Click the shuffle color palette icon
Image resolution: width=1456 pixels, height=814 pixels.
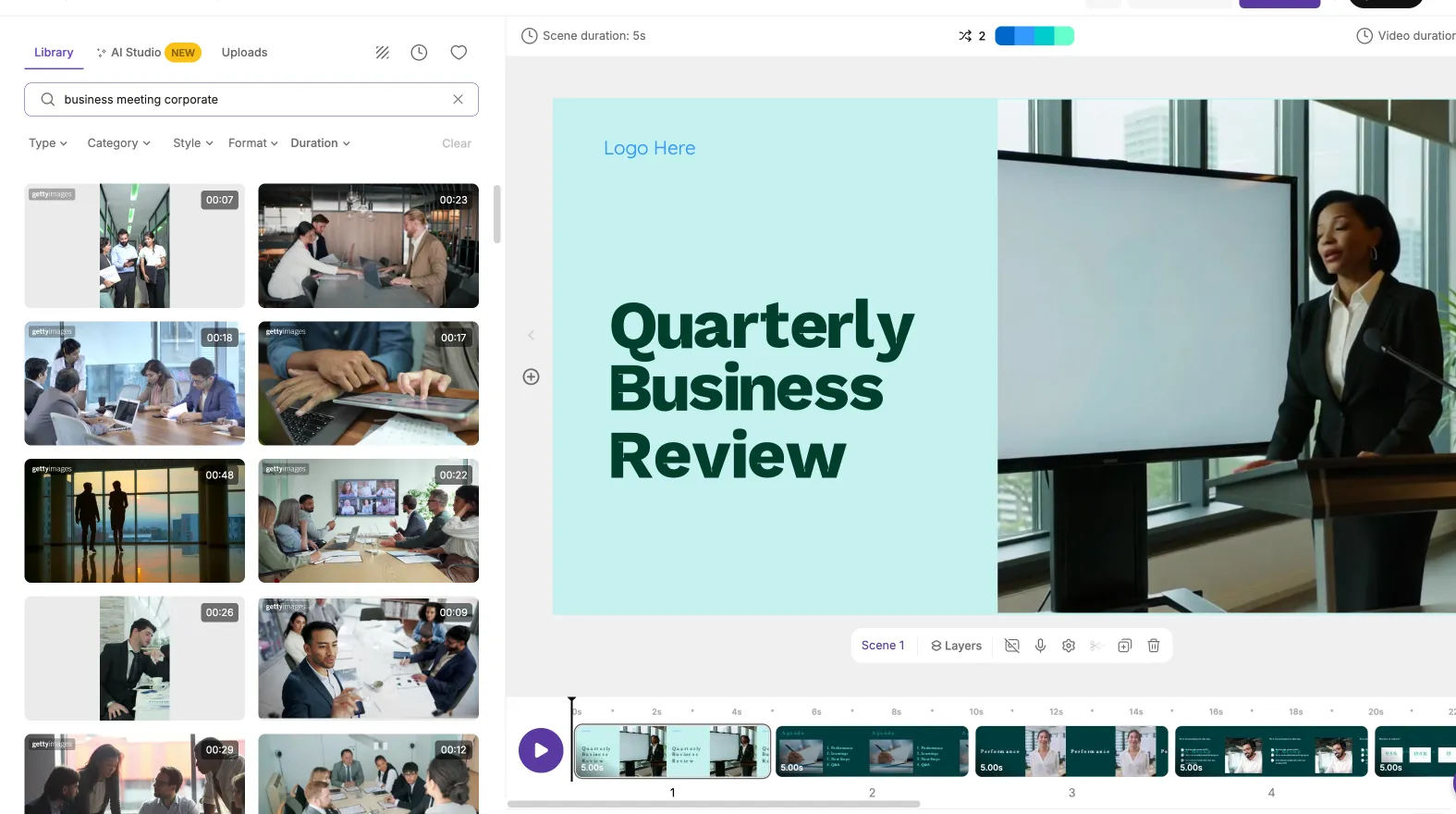coord(965,36)
